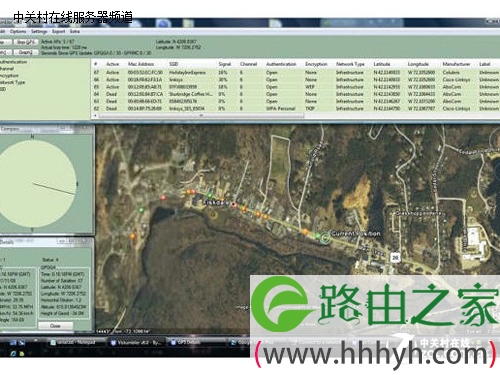Image resolution: width=500 pixels, height=375 pixels.
Task: Select the Authentication filter tree item
Action: (x=13, y=62)
